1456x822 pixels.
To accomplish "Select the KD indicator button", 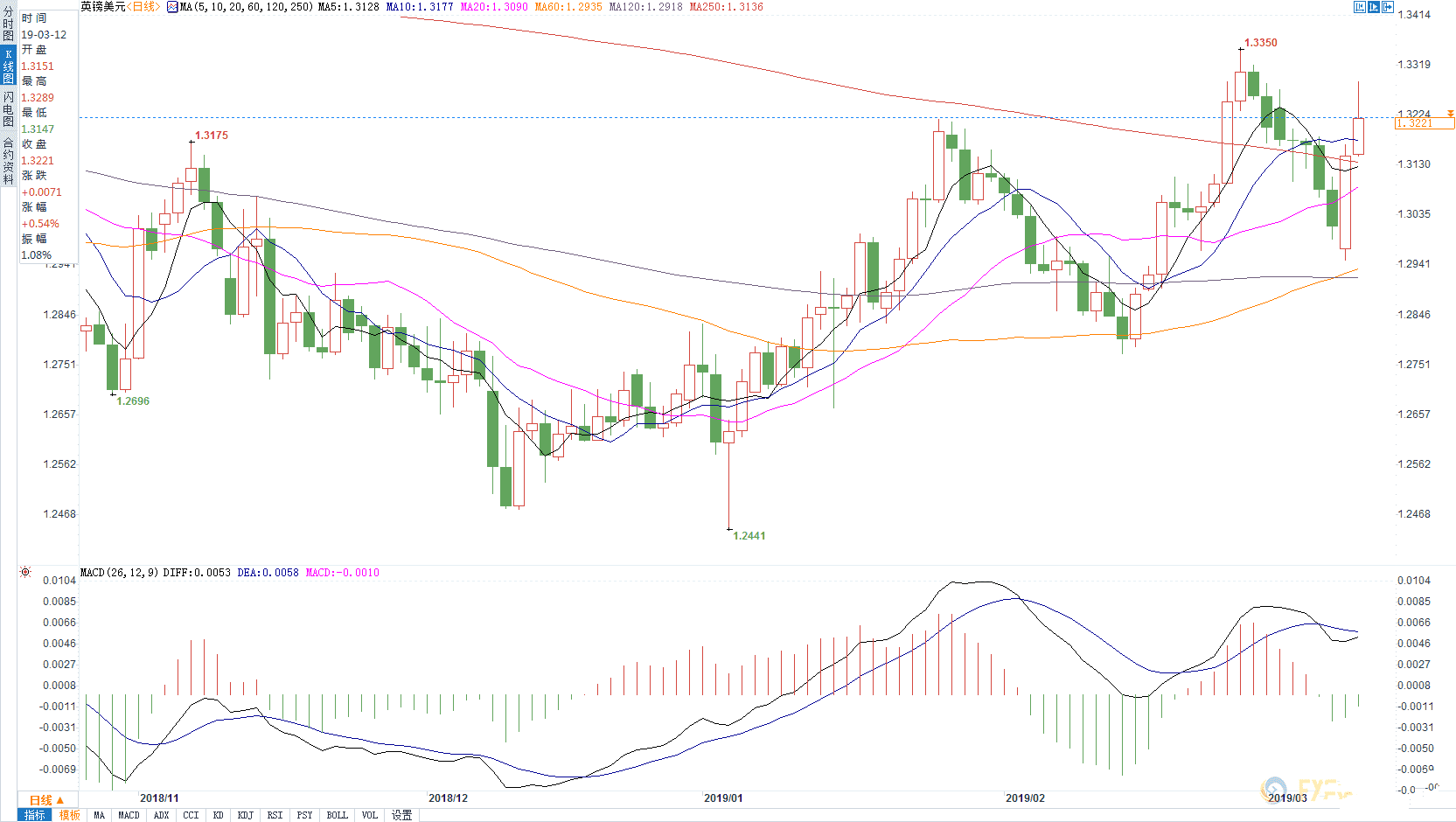I will point(218,815).
